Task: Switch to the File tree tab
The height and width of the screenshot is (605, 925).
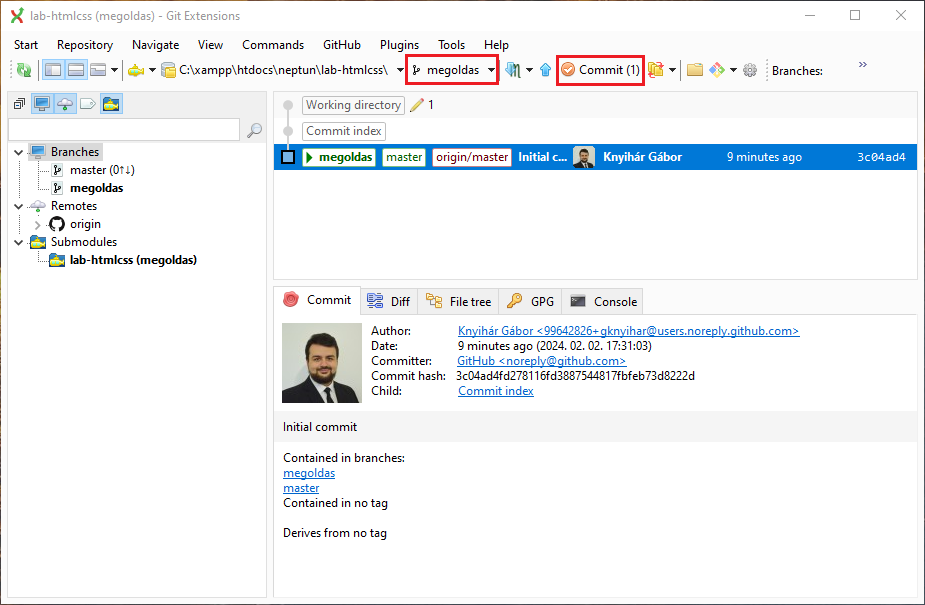Action: click(x=458, y=301)
